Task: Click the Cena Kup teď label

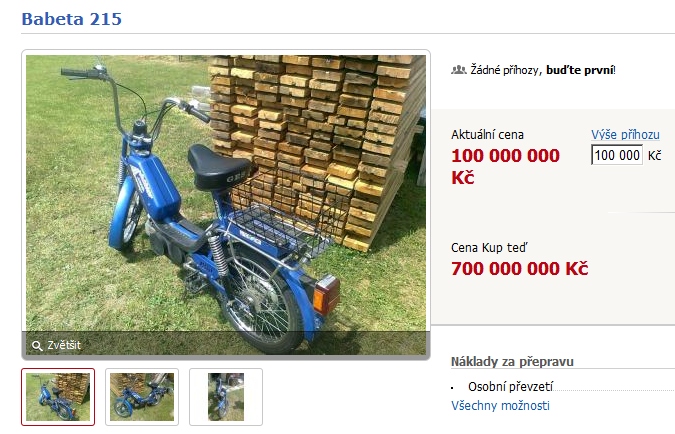Action: tap(489, 248)
